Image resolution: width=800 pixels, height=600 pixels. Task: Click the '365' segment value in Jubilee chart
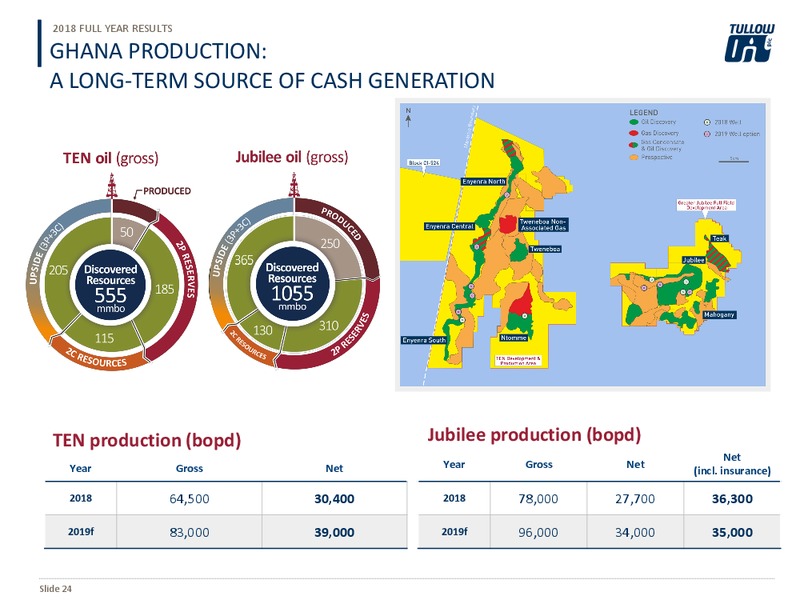point(244,260)
